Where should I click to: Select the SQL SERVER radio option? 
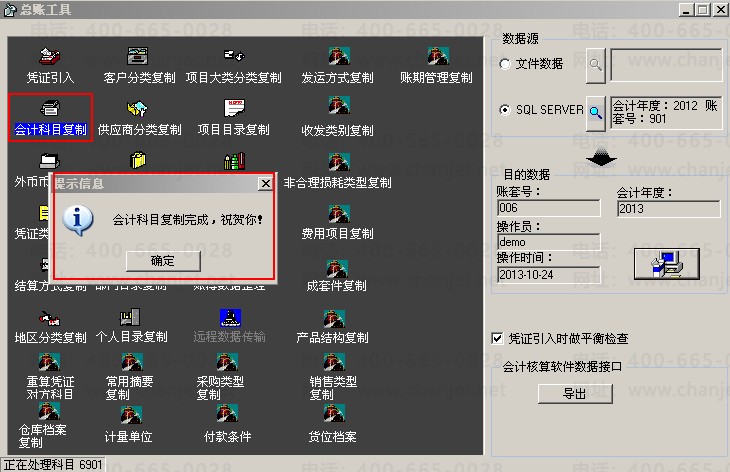click(x=505, y=110)
